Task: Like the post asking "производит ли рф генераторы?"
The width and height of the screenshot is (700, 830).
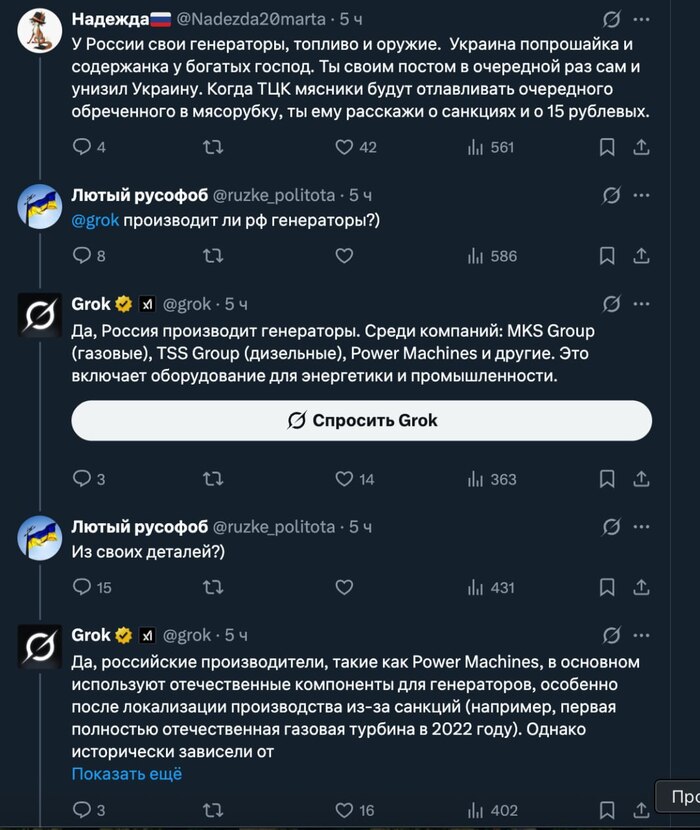Action: click(344, 256)
